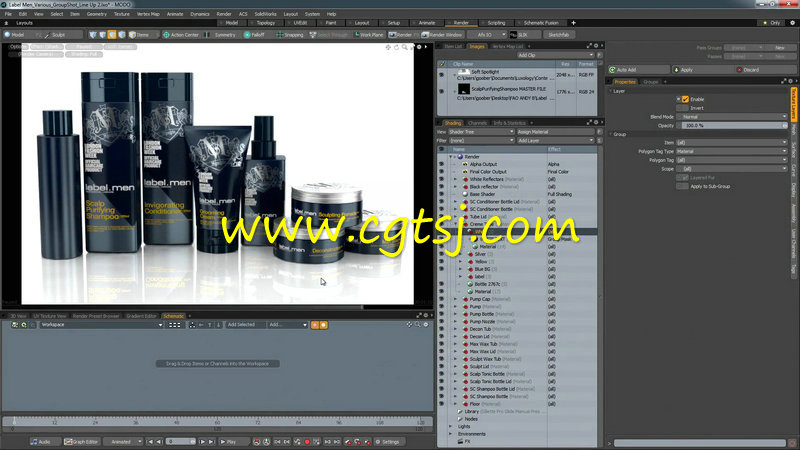
Task: Open the Gradient Editor tab
Action: (141, 316)
